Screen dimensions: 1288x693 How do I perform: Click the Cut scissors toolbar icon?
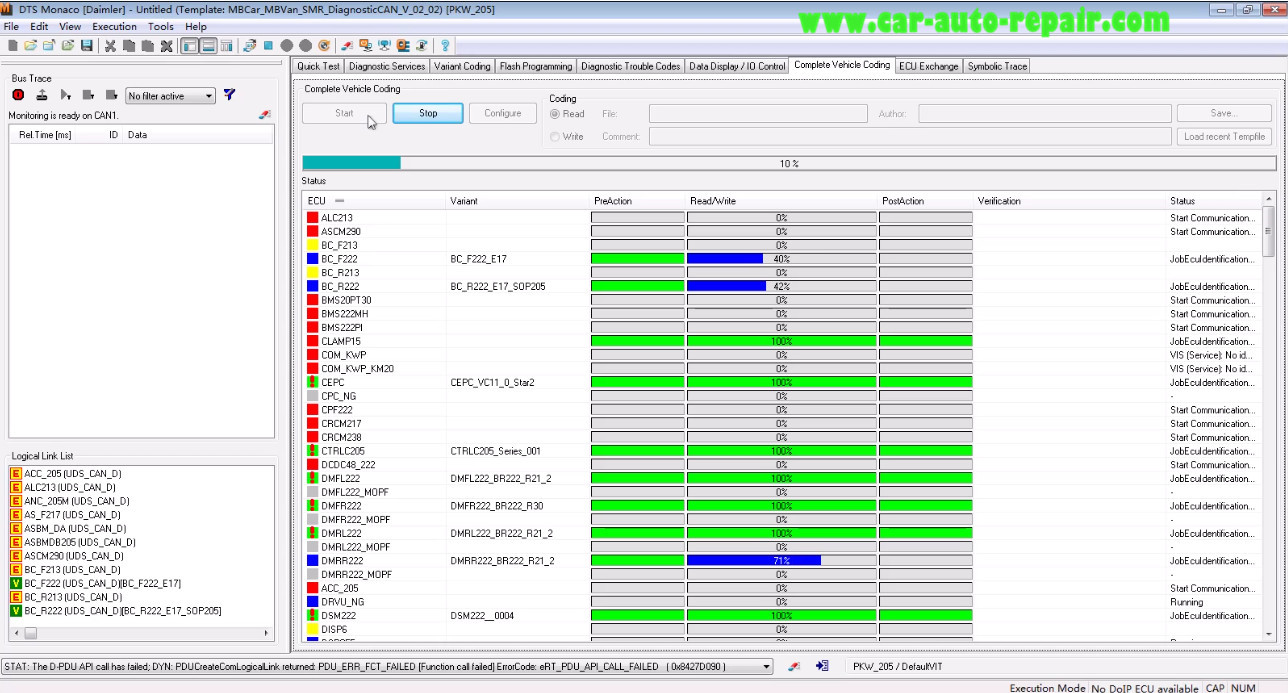(x=110, y=46)
